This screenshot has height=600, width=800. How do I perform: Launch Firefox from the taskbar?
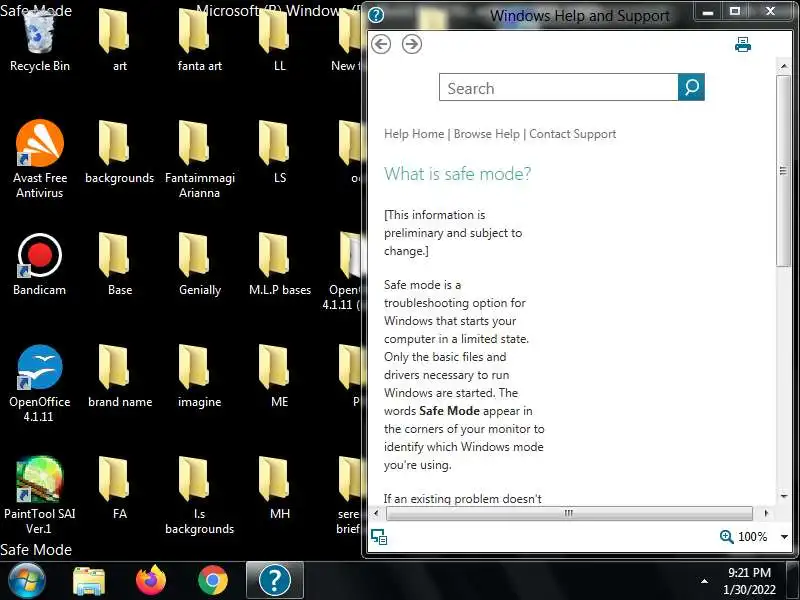(x=151, y=581)
